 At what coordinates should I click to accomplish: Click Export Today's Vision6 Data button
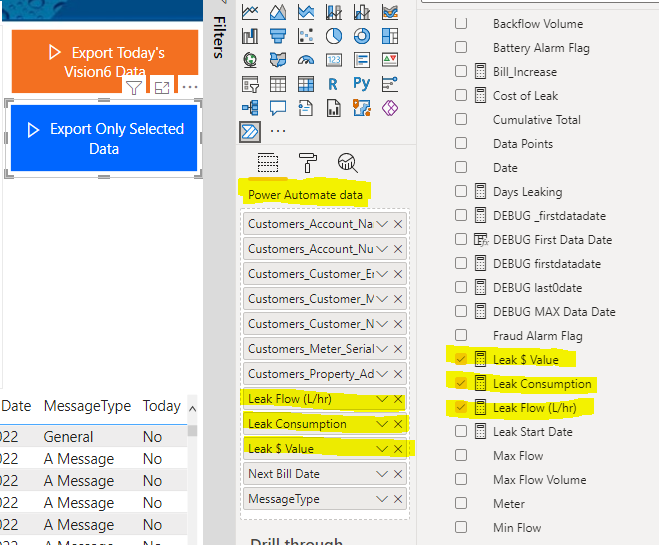coord(105,61)
